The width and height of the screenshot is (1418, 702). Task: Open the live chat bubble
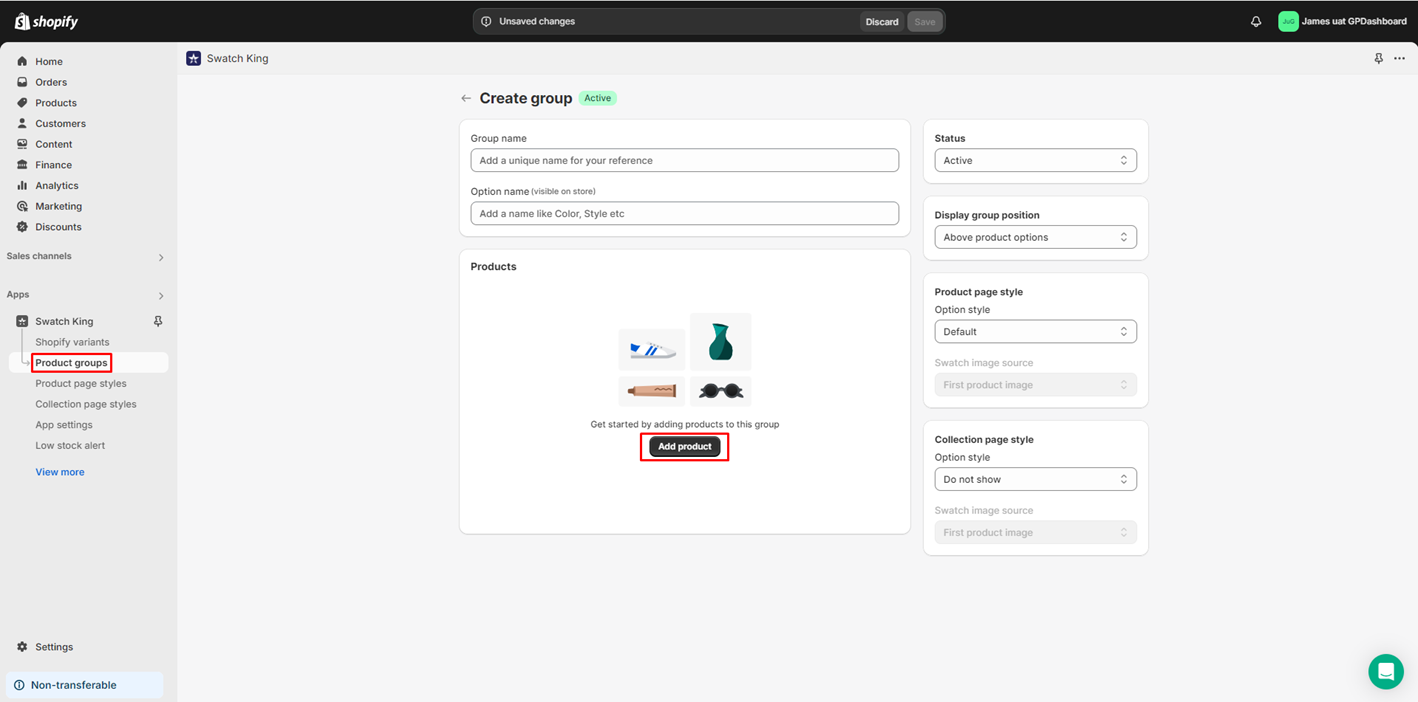(1386, 671)
